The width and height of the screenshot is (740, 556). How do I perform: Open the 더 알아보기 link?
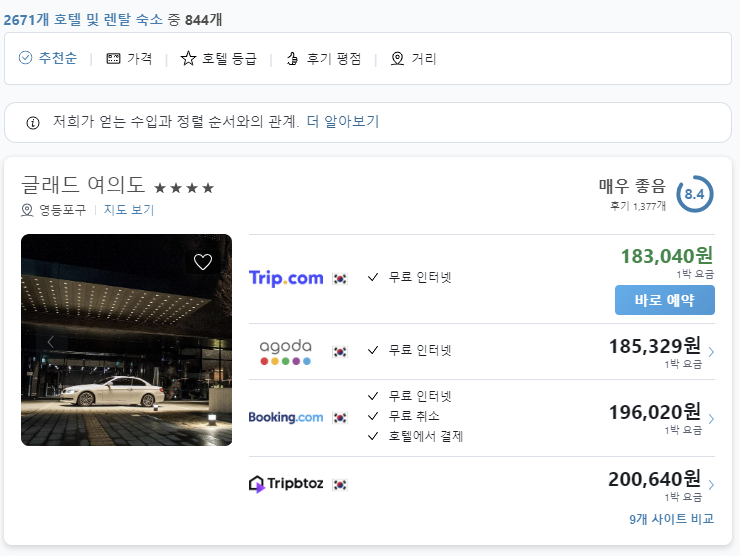[343, 122]
